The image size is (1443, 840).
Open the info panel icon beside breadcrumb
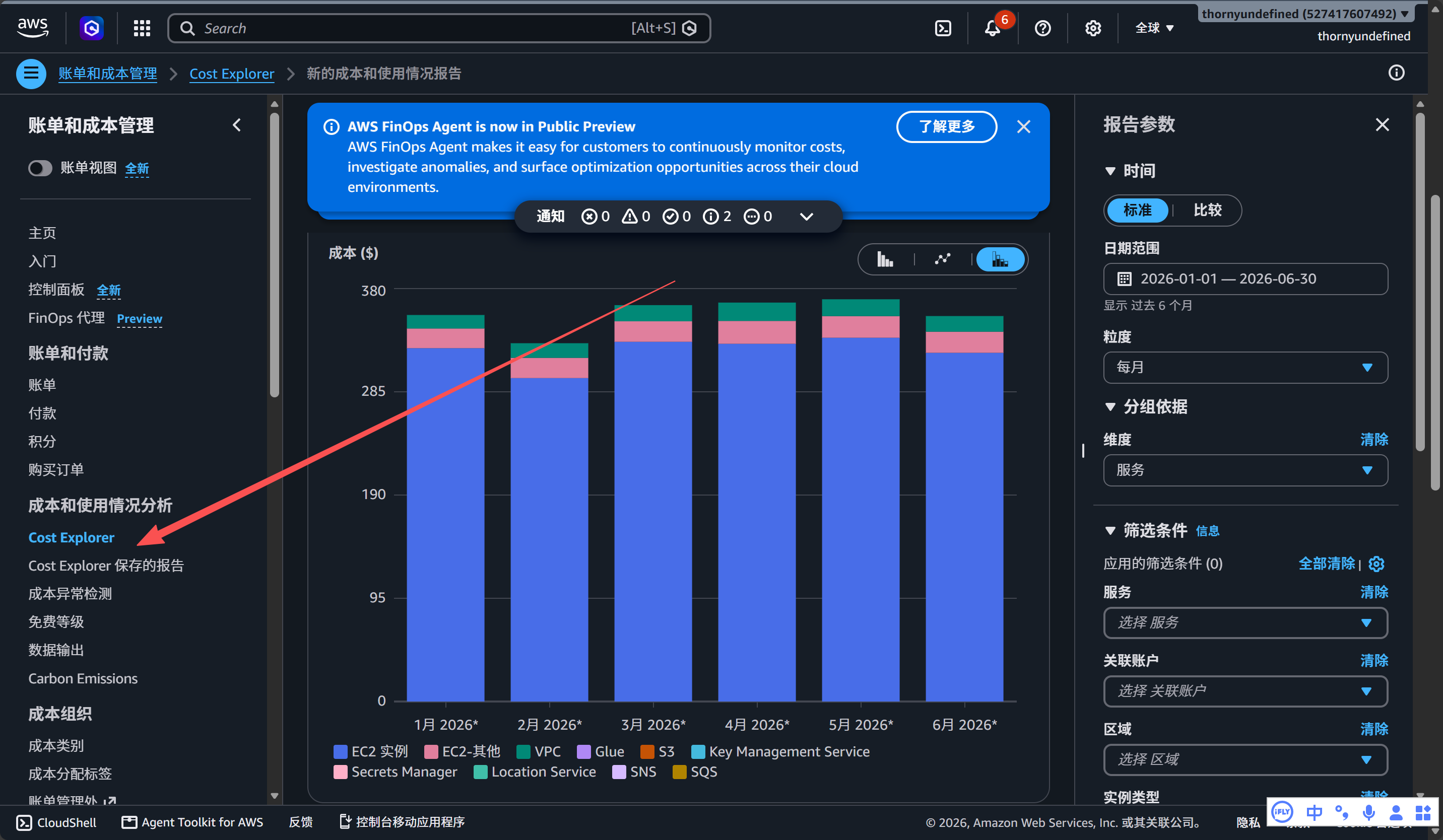pyautogui.click(x=1396, y=73)
